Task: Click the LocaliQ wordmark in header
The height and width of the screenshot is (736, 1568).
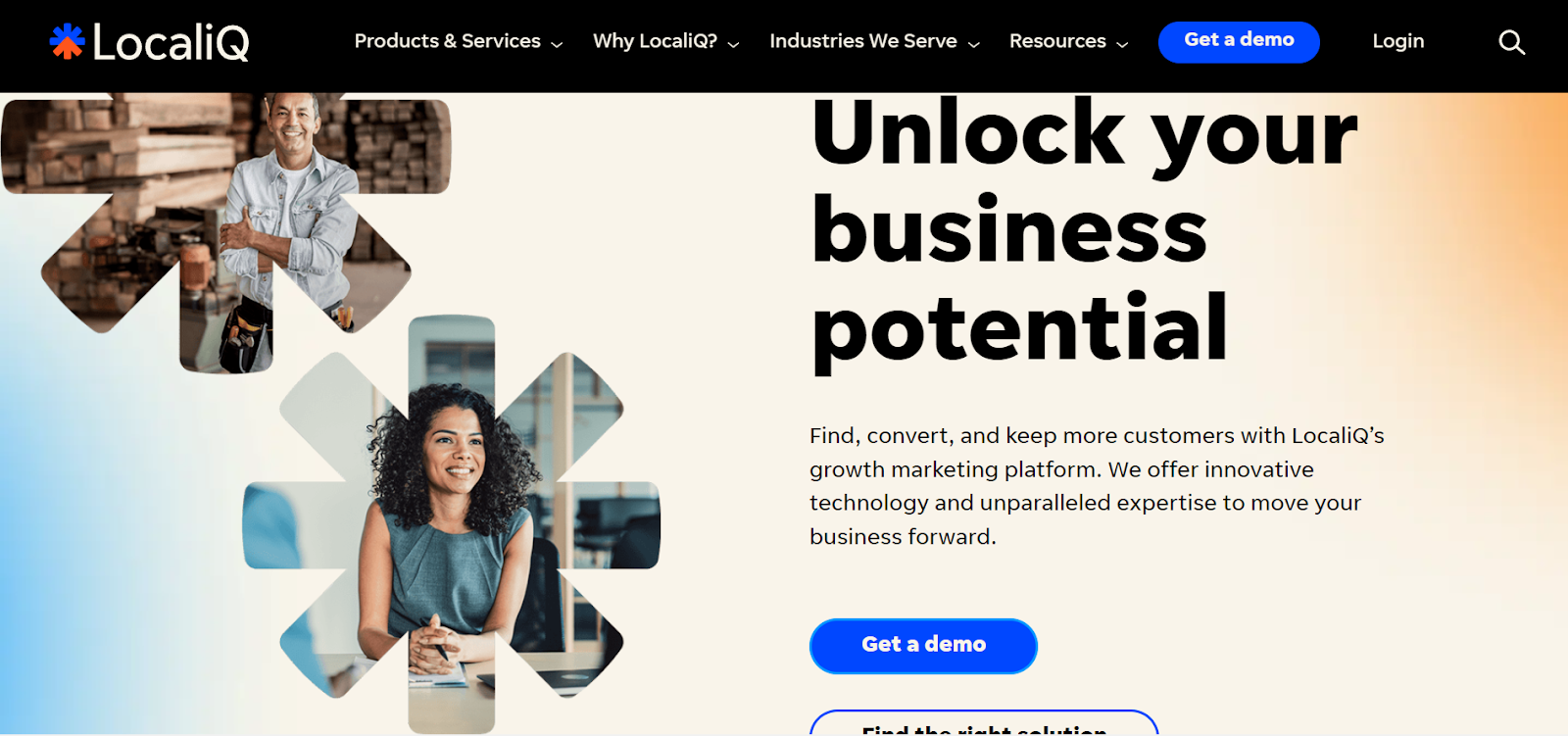Action: point(171,42)
